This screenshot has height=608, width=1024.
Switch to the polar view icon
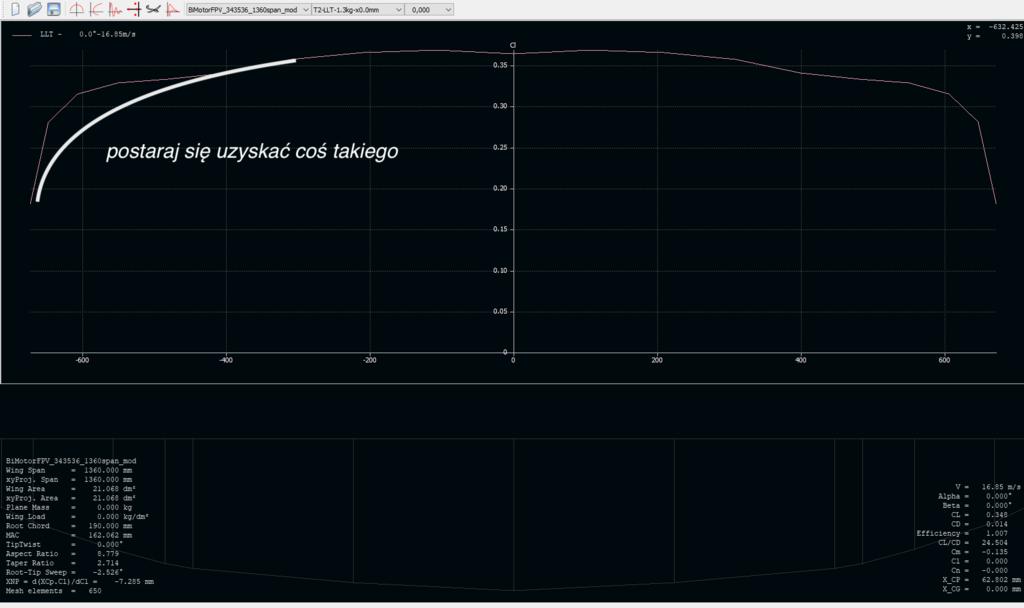tap(96, 9)
